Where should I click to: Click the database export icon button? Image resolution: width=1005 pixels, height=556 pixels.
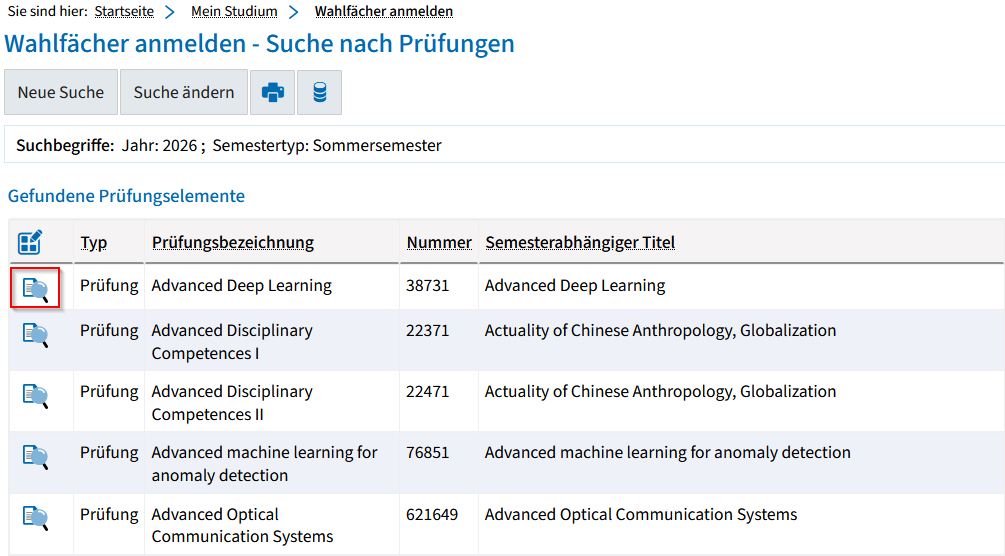pos(319,92)
